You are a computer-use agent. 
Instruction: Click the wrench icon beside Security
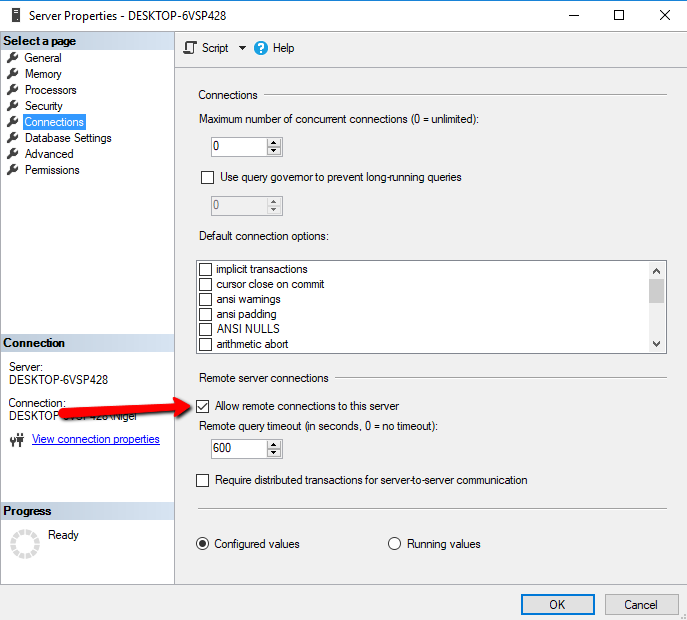pos(13,106)
